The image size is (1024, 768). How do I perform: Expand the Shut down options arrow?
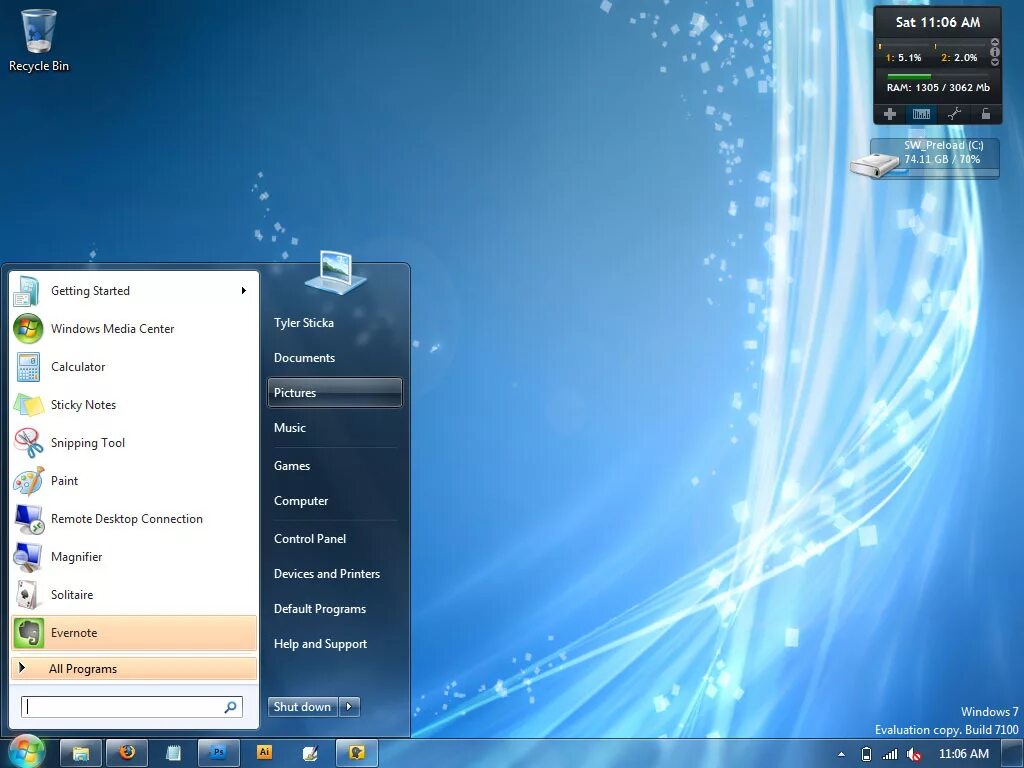coord(349,707)
